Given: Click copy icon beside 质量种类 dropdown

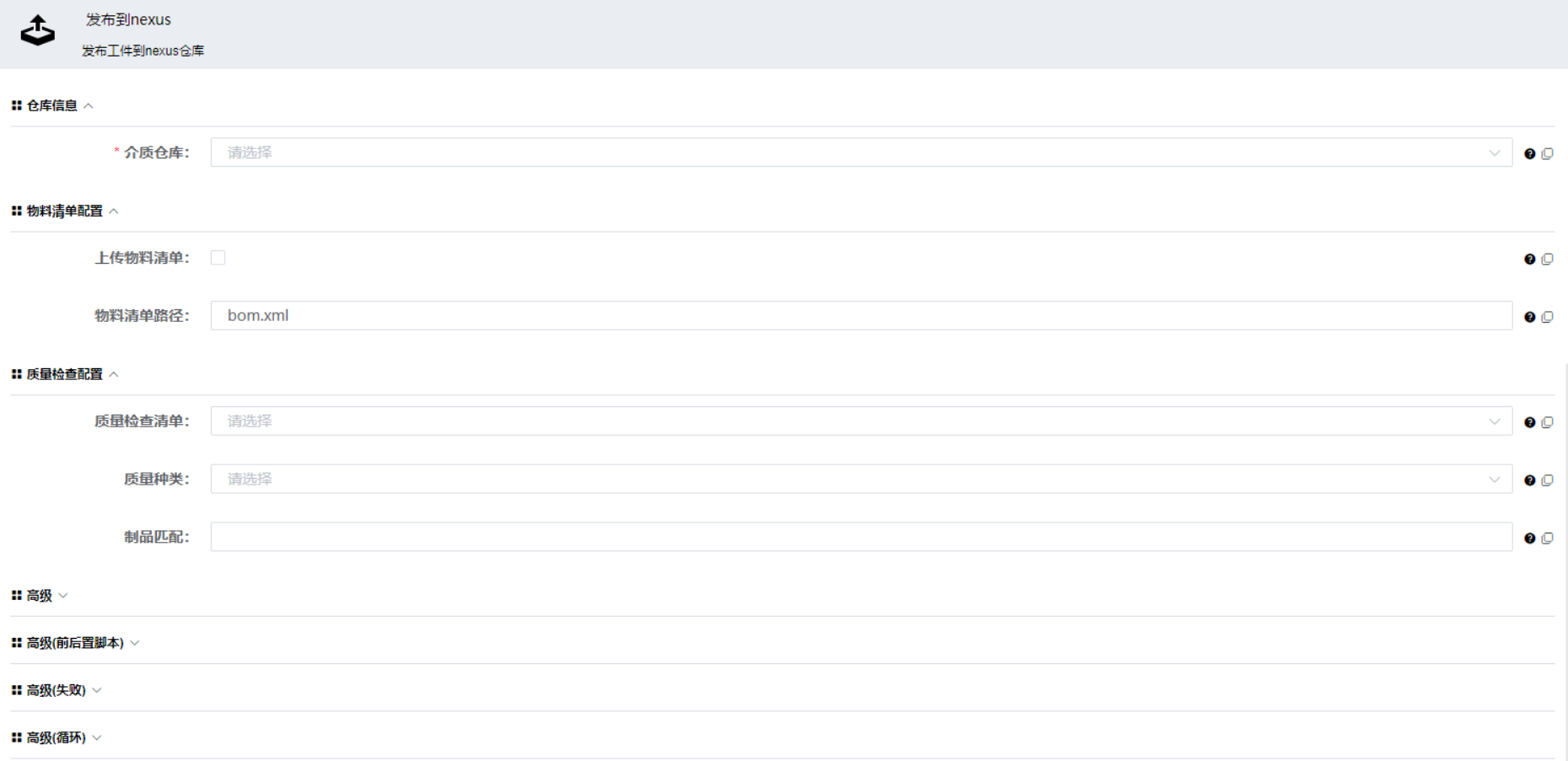Looking at the screenshot, I should [1547, 480].
